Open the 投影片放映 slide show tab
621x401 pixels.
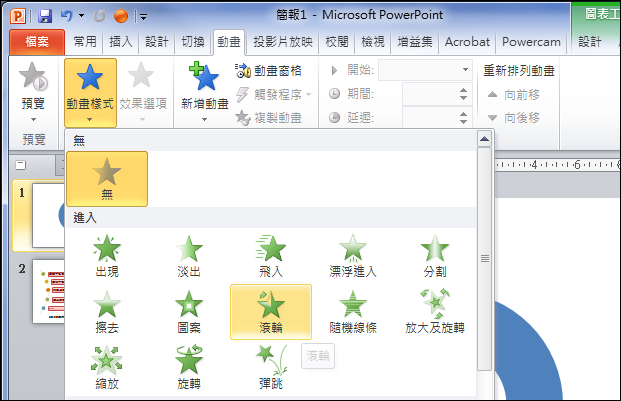coord(283,42)
